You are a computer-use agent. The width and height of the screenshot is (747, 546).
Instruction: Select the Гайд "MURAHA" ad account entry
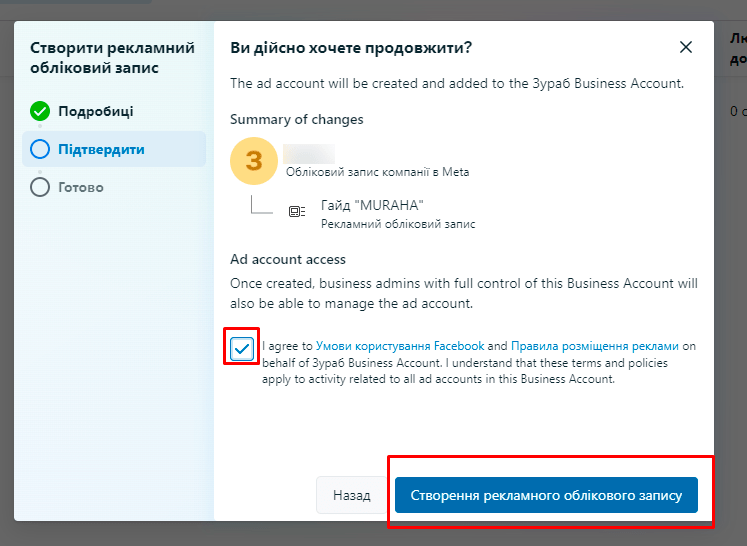tap(372, 205)
